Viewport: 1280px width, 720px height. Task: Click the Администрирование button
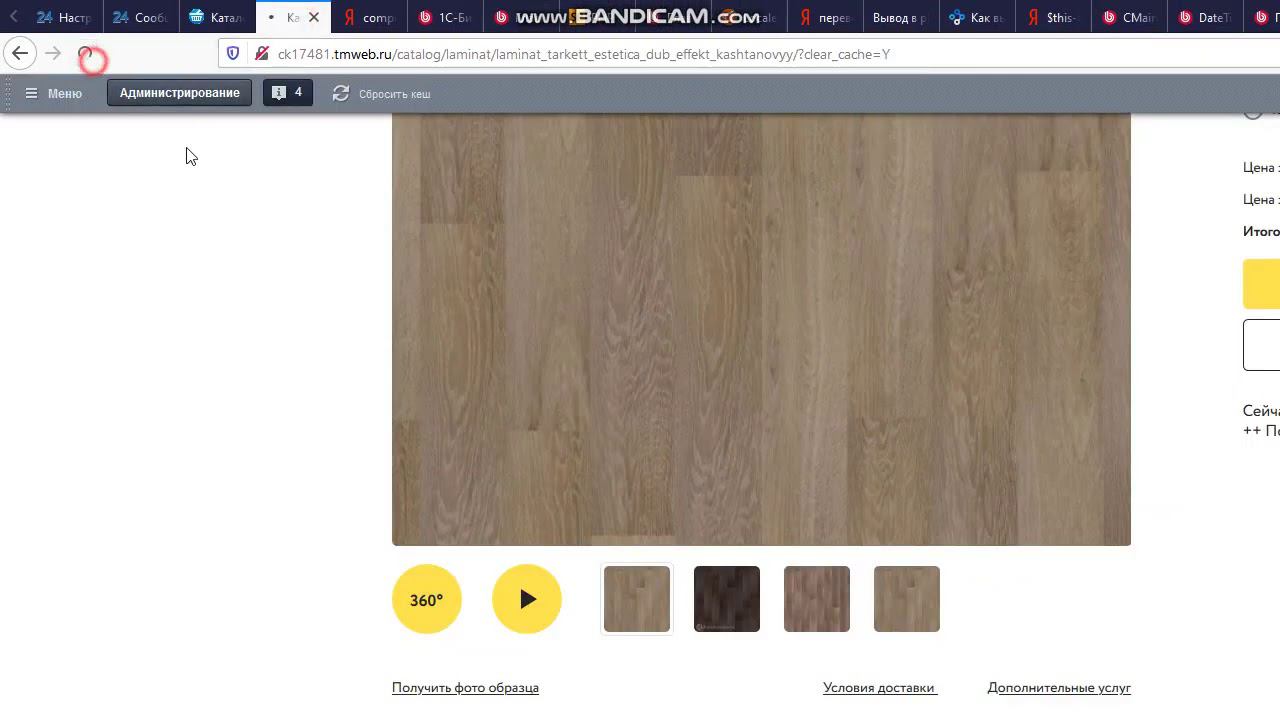tap(180, 93)
